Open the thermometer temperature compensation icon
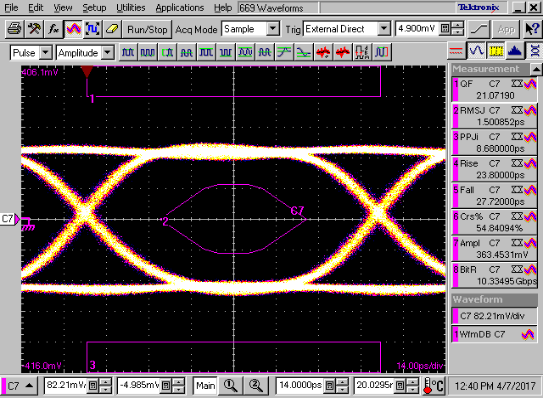Viewport: 544px width, 399px height. coord(434,385)
